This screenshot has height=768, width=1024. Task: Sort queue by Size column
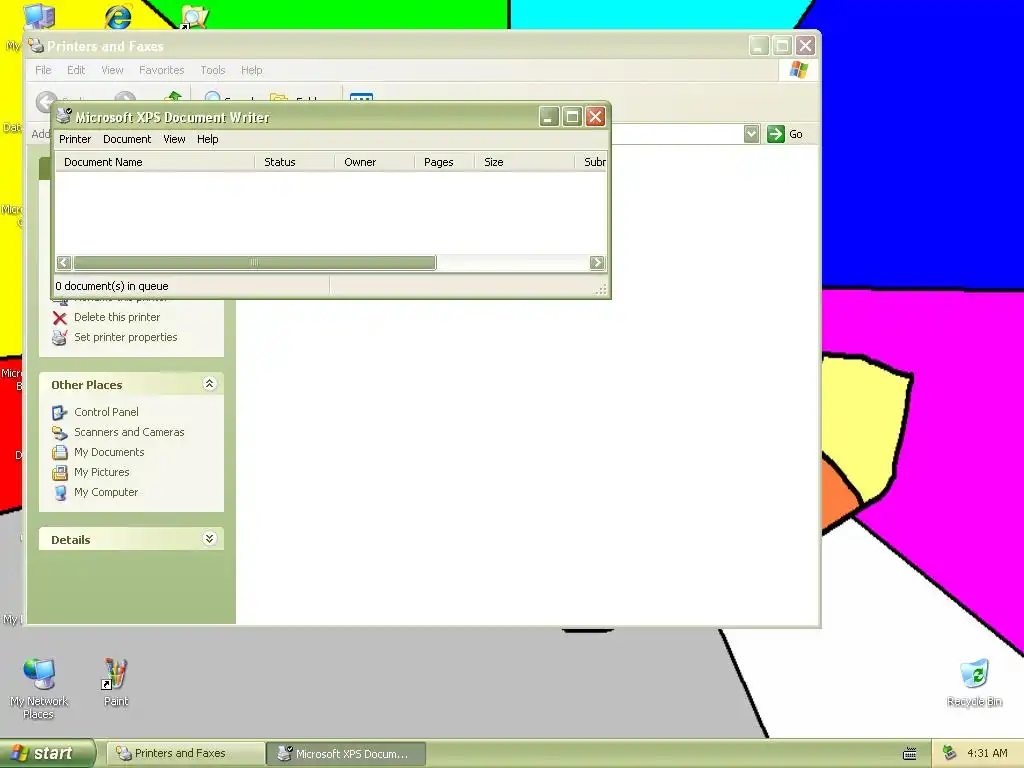pos(524,162)
